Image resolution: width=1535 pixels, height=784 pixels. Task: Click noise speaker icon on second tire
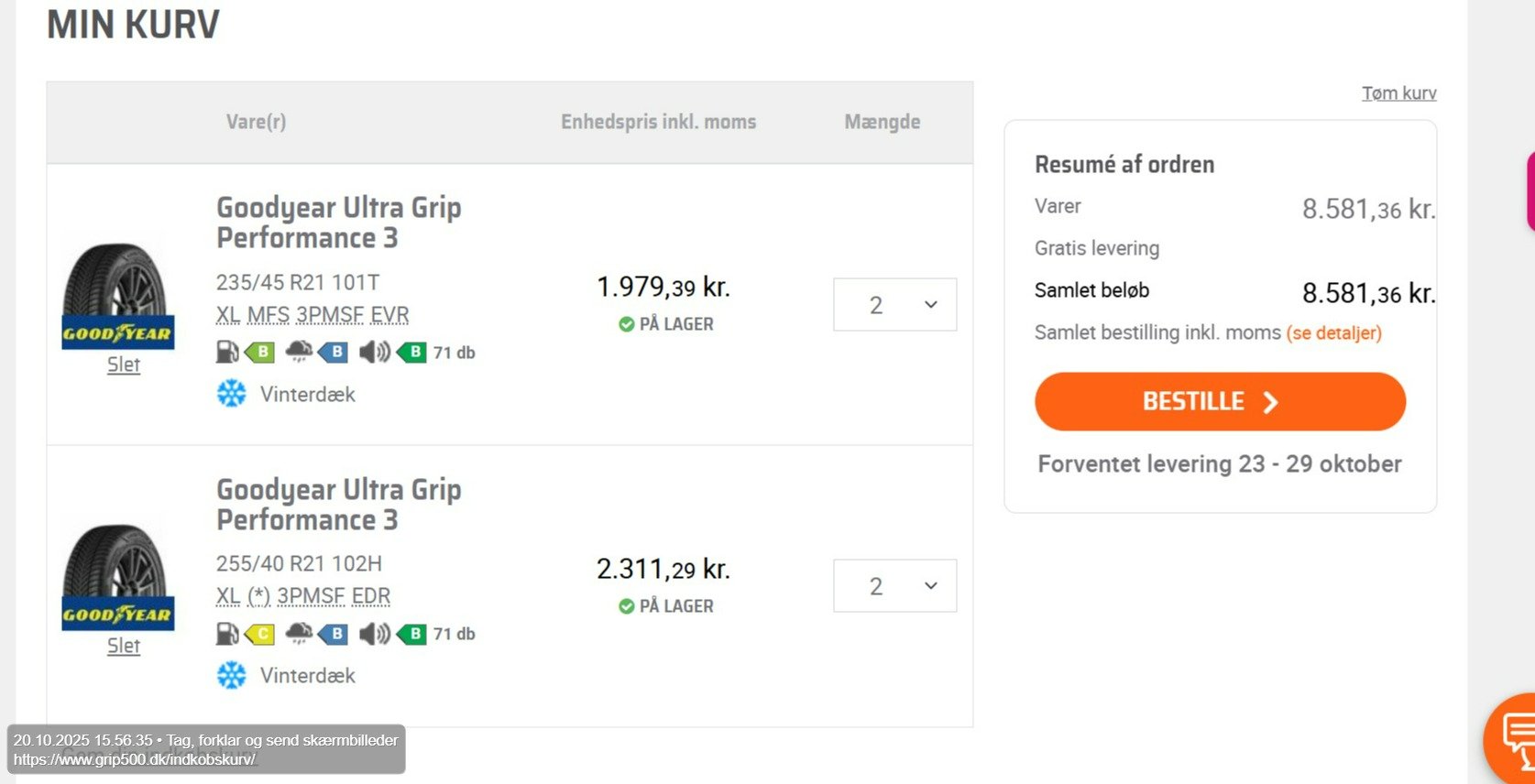(374, 633)
